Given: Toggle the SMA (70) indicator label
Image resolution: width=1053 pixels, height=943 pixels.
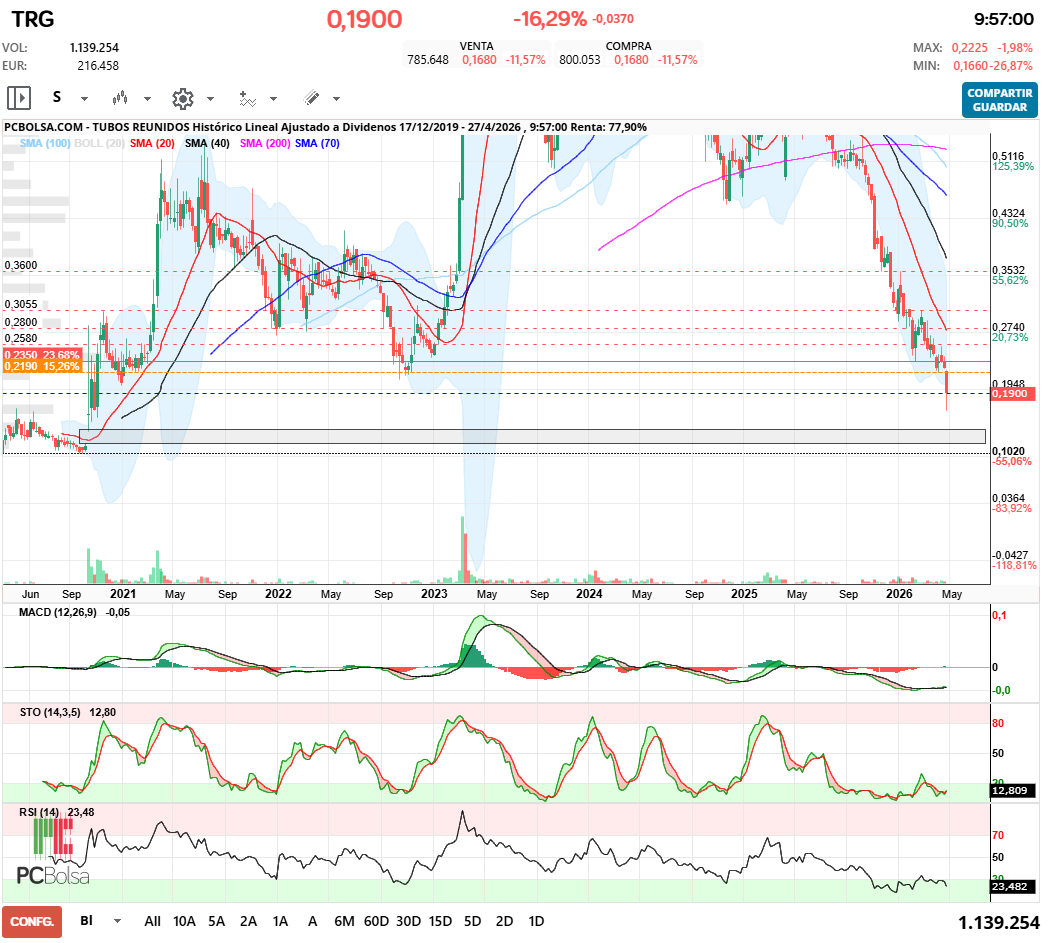Looking at the screenshot, I should [317, 144].
